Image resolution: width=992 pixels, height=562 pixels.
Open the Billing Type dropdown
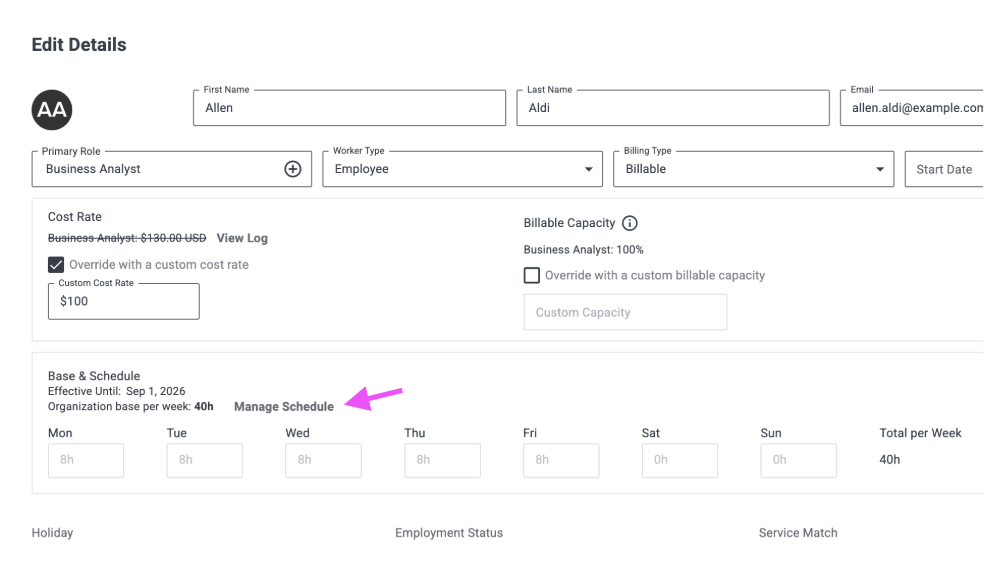coord(753,169)
